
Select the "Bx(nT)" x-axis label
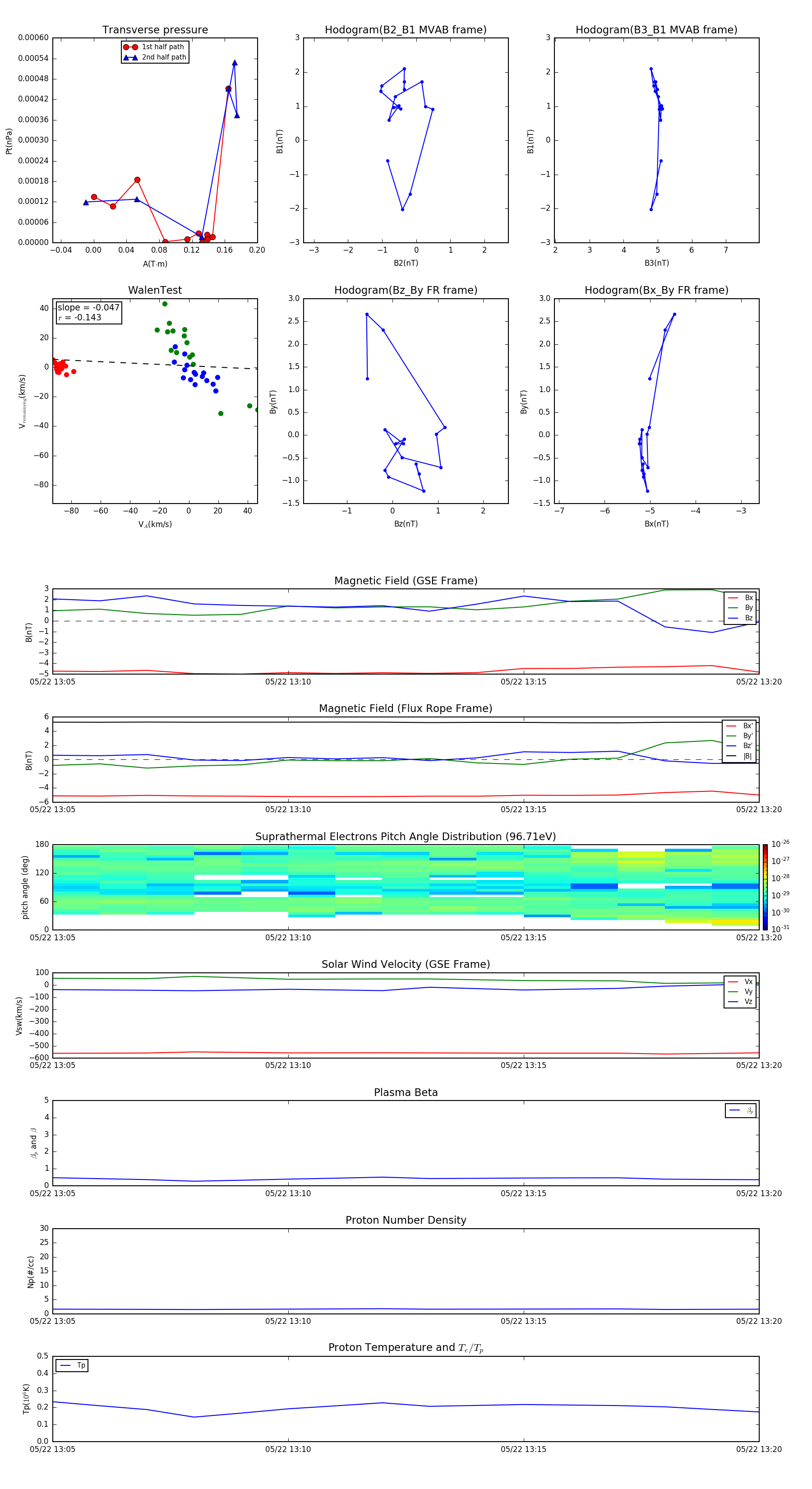pos(656,524)
